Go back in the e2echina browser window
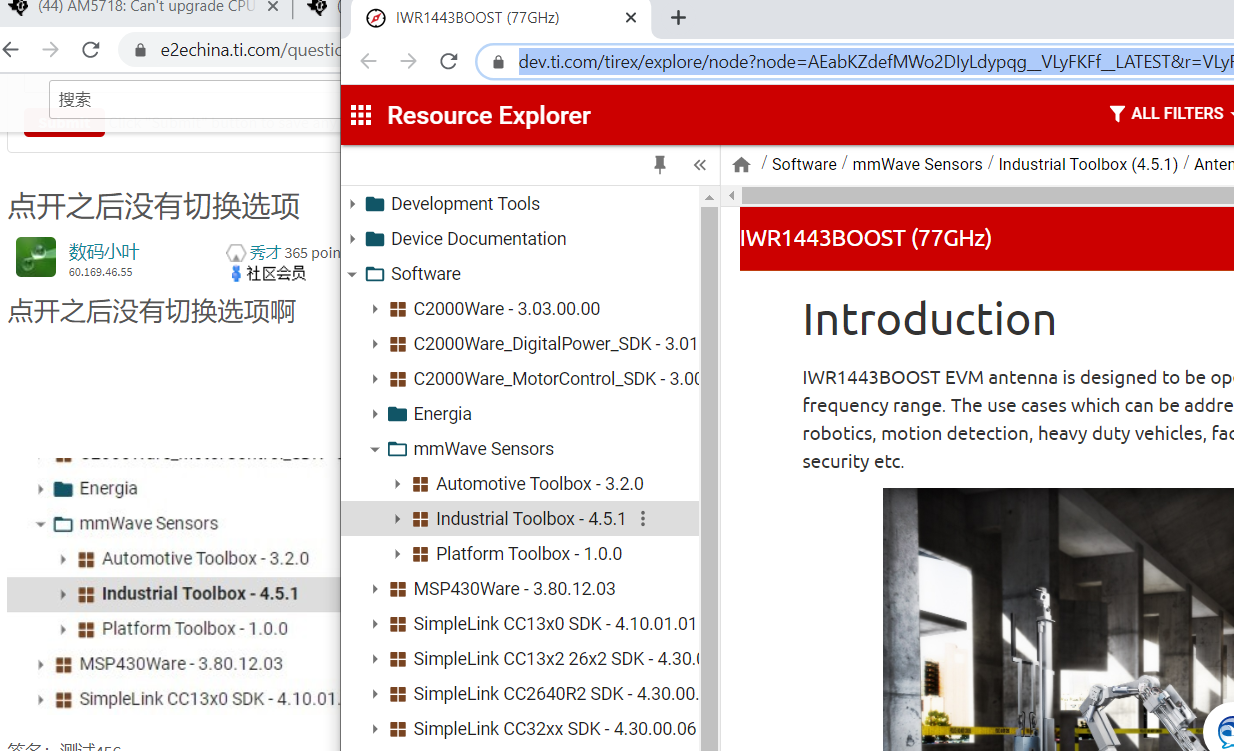1234x751 pixels. coord(11,49)
